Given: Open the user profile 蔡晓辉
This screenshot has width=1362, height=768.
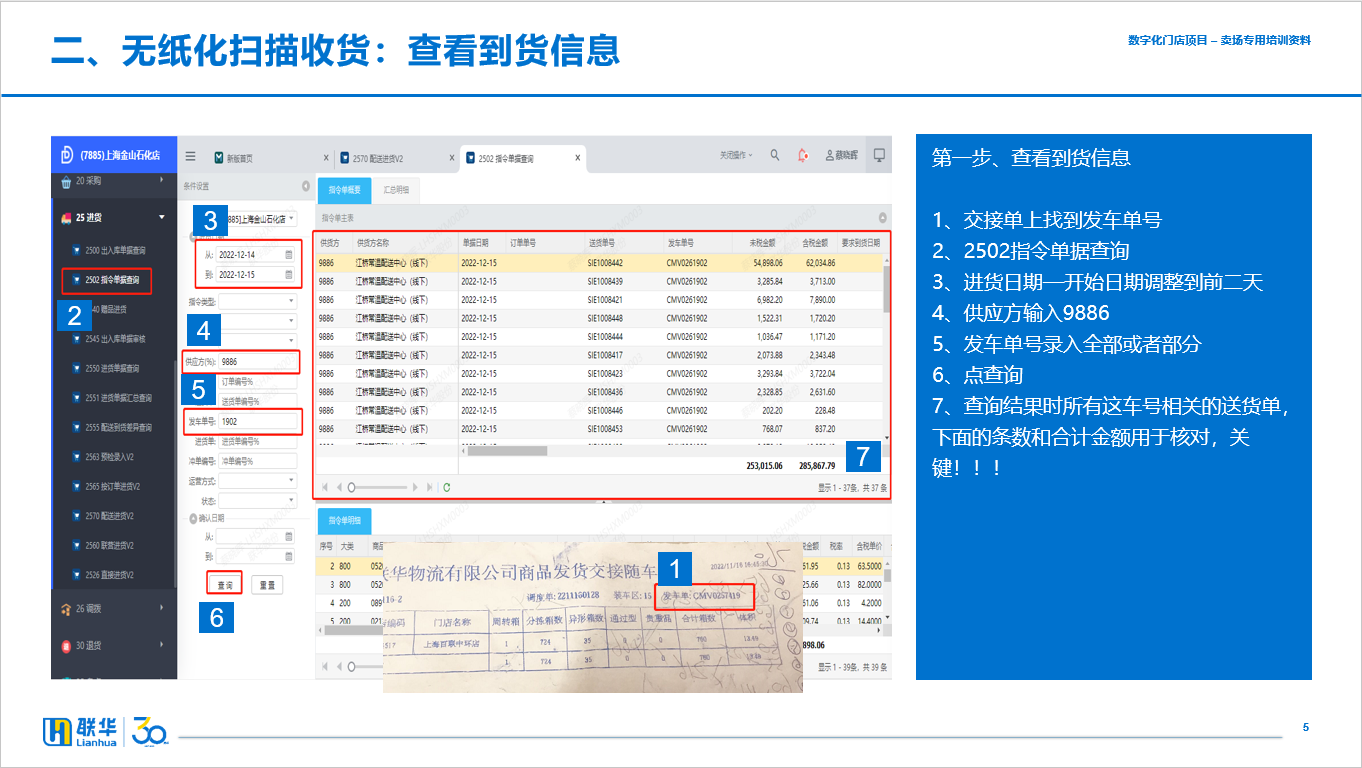Looking at the screenshot, I should (843, 156).
